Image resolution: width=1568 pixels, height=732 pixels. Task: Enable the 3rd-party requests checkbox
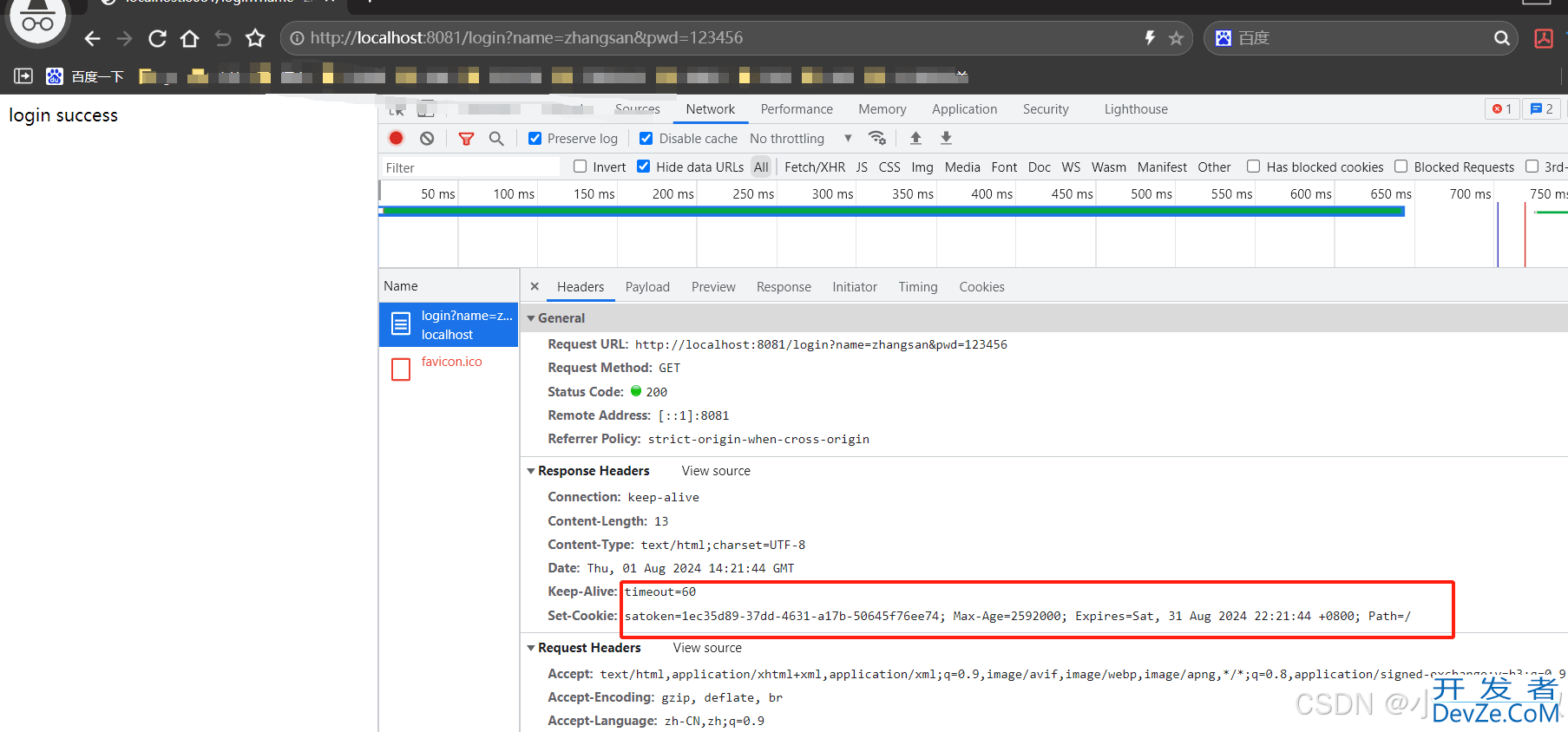[1532, 167]
